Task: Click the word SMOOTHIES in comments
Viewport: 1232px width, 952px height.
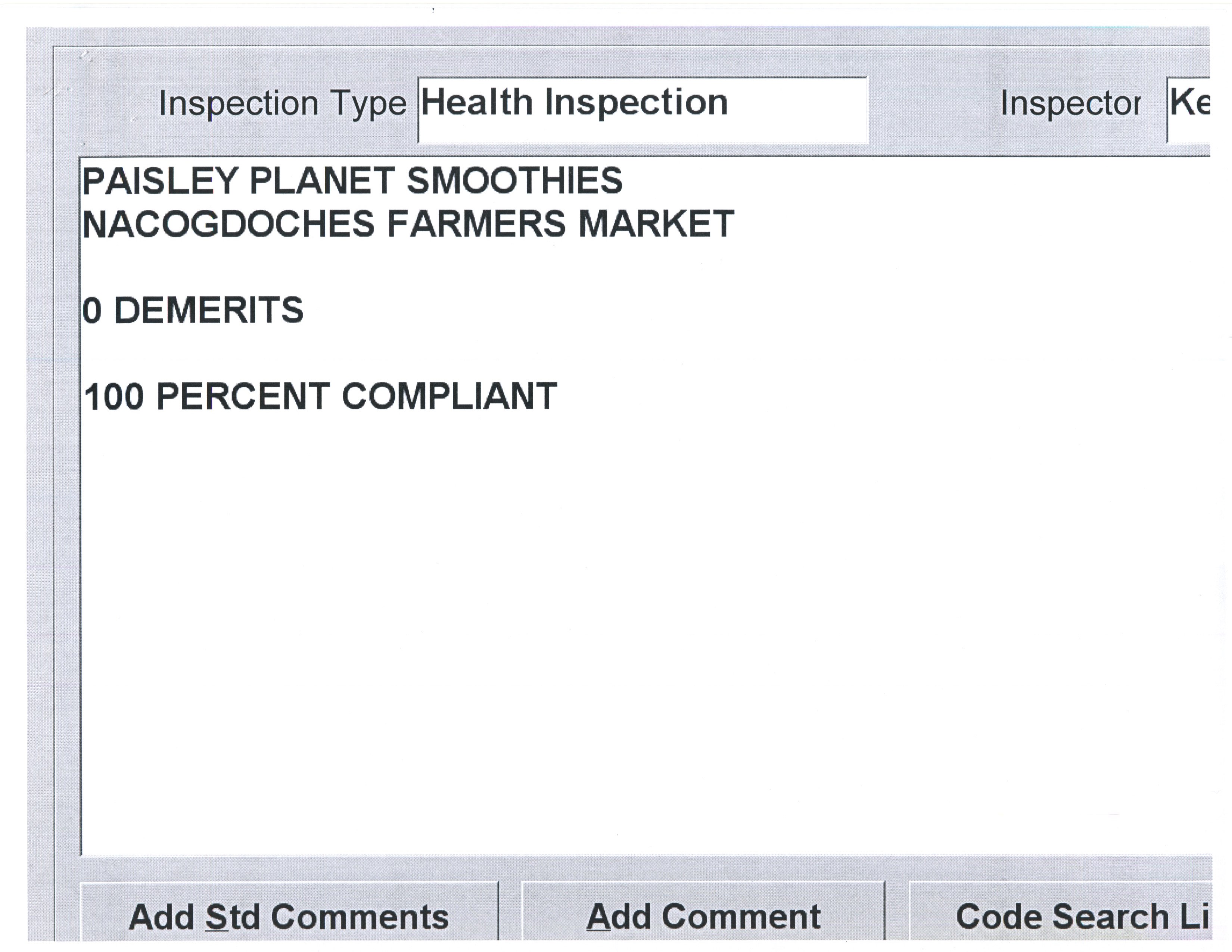Action: tap(514, 181)
